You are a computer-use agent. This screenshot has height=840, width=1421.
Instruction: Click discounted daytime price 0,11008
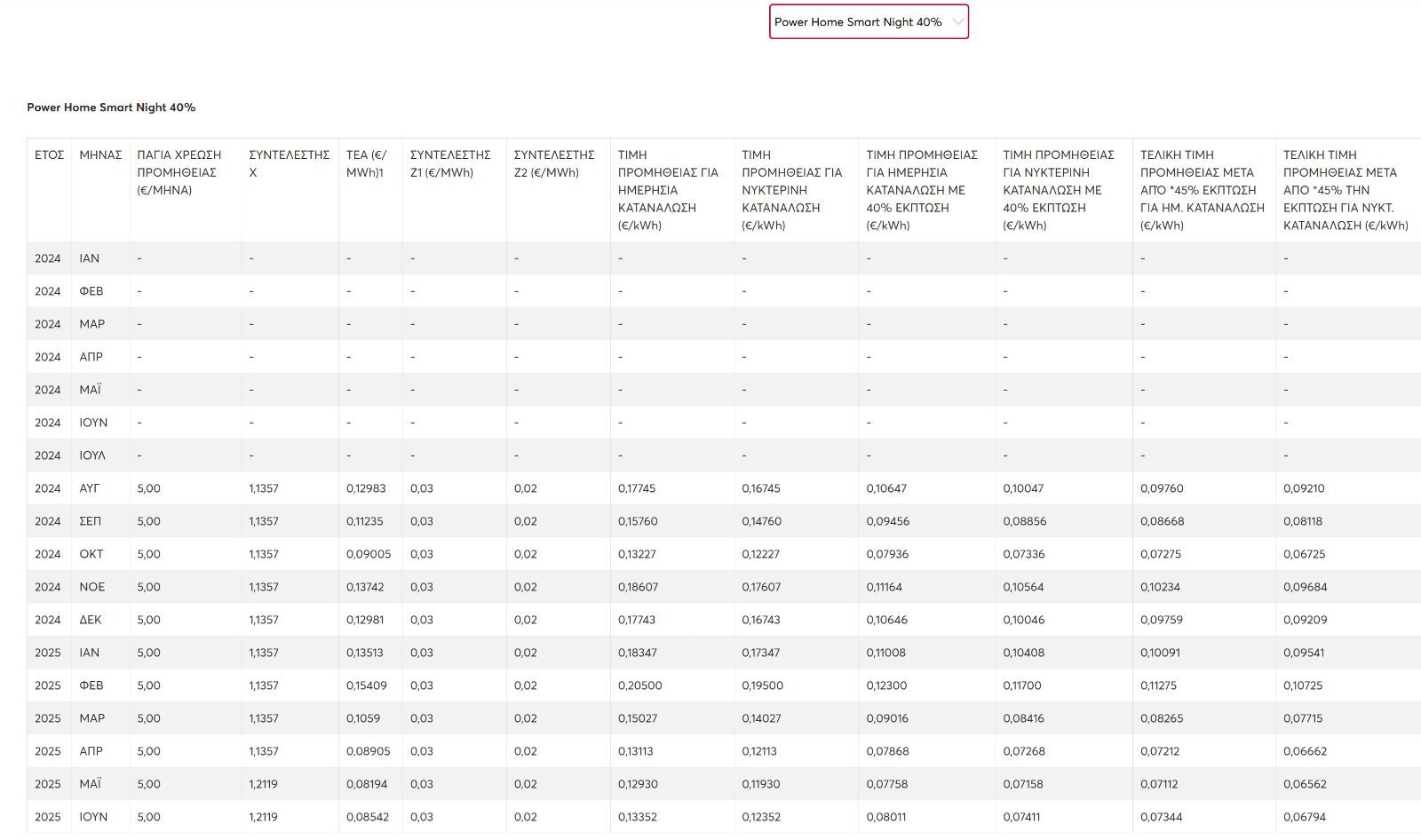coord(886,653)
